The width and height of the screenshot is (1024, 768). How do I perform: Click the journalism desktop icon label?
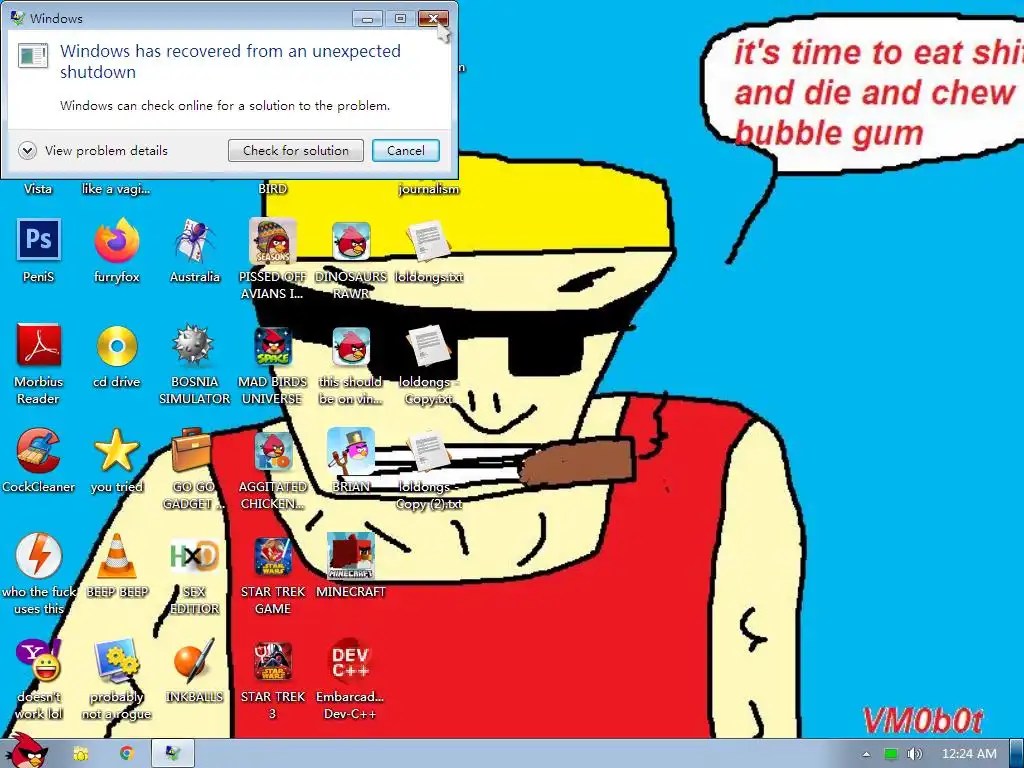[428, 189]
